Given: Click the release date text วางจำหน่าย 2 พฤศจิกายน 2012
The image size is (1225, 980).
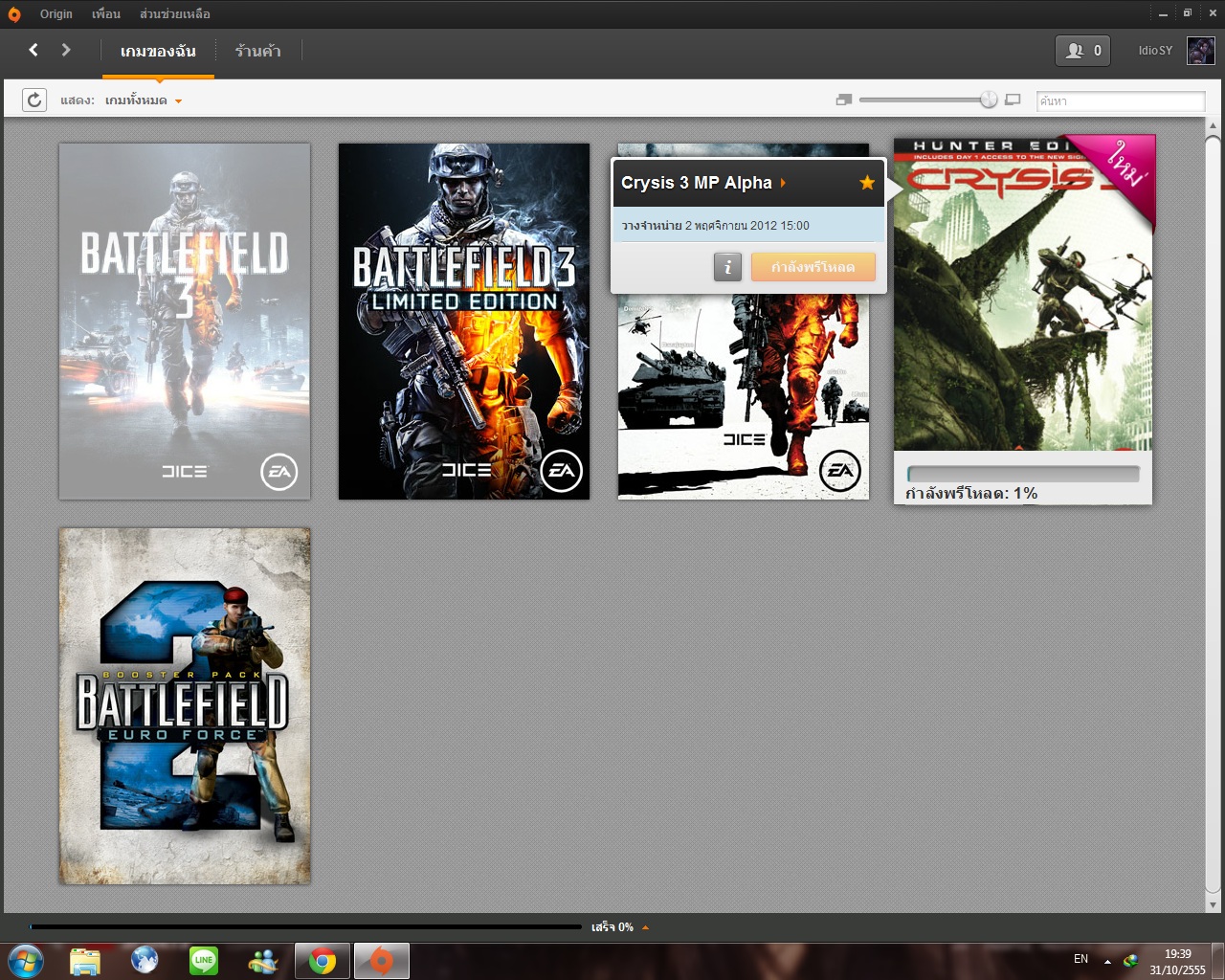Looking at the screenshot, I should point(715,226).
